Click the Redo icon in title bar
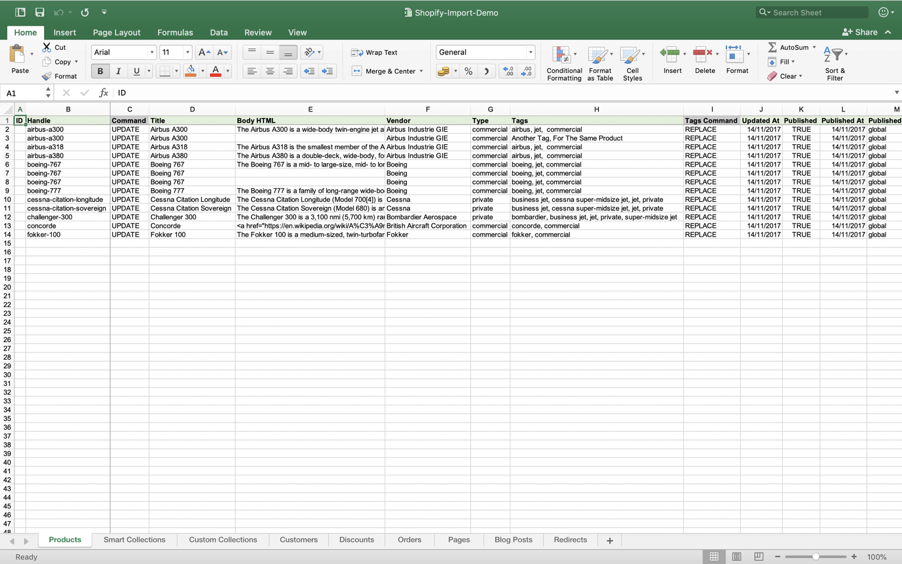This screenshot has height=564, width=902. (85, 12)
